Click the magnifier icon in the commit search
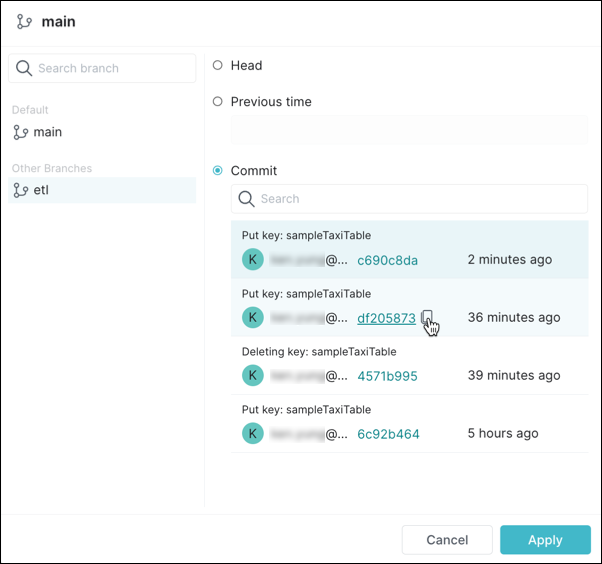The height and width of the screenshot is (564, 602). click(x=246, y=199)
